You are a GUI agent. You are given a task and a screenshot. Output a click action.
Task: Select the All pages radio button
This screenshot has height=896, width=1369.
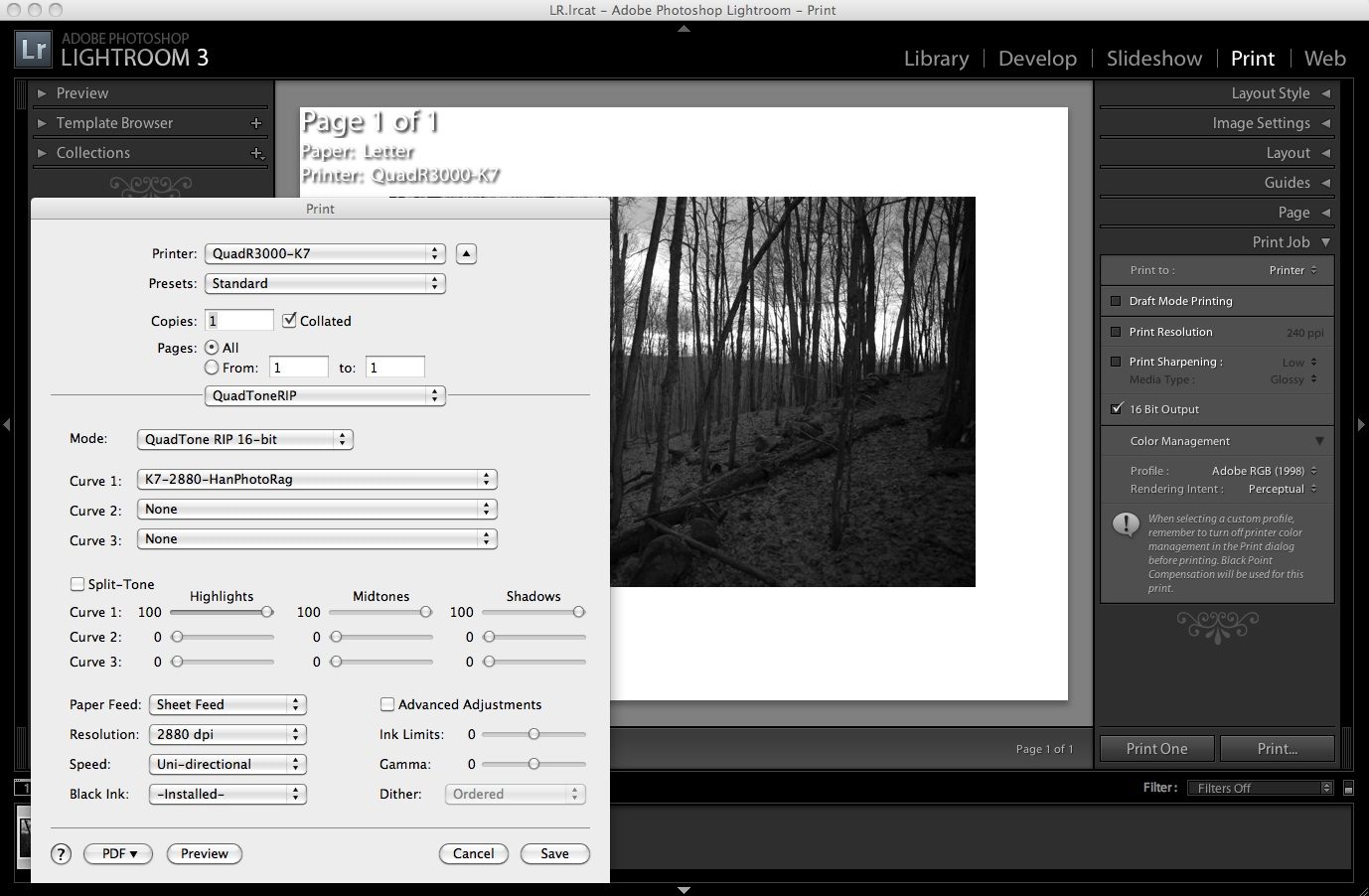(x=212, y=348)
